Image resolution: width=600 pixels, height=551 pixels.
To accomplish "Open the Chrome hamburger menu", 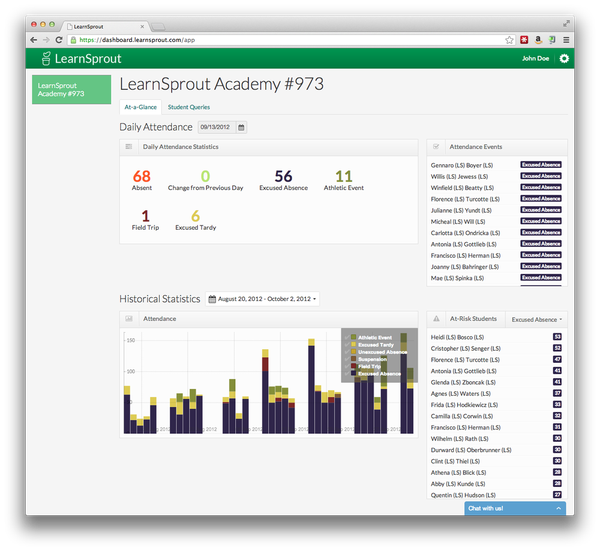I will pos(566,40).
